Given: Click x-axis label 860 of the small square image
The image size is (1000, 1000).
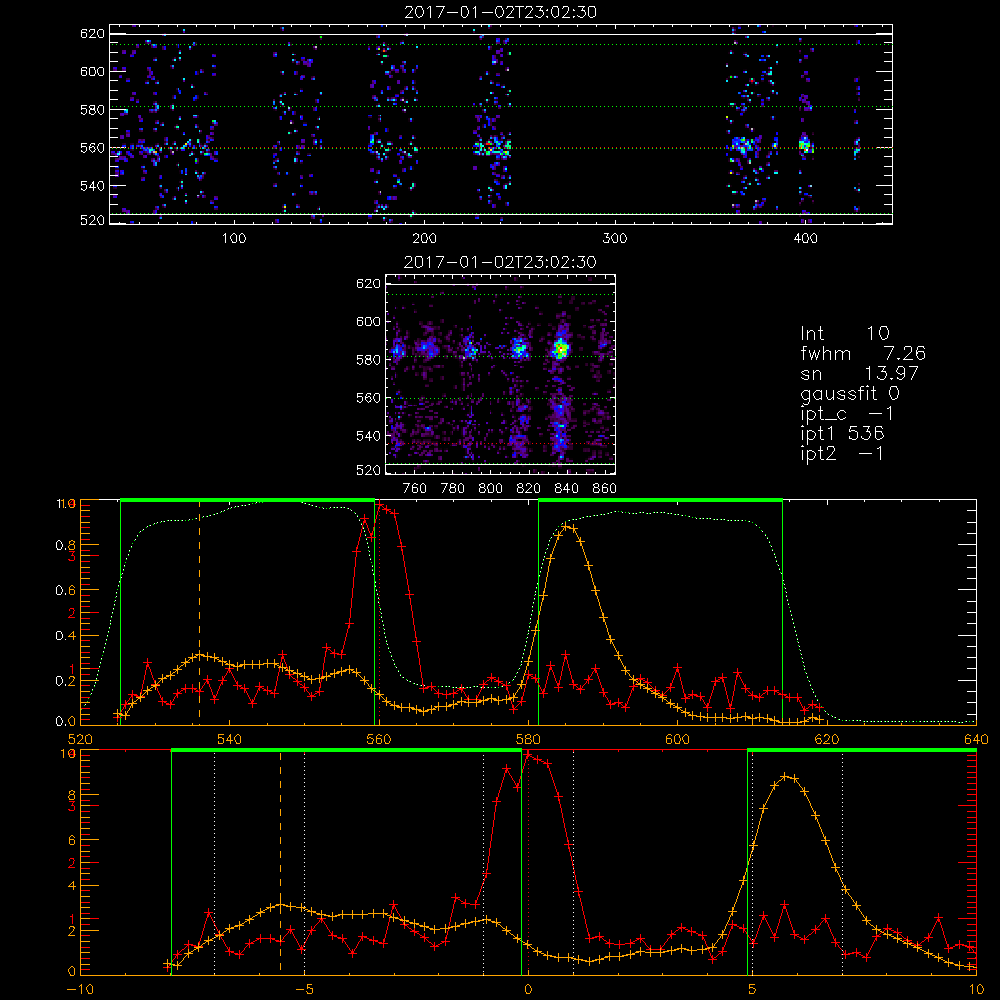Looking at the screenshot, I should (605, 489).
